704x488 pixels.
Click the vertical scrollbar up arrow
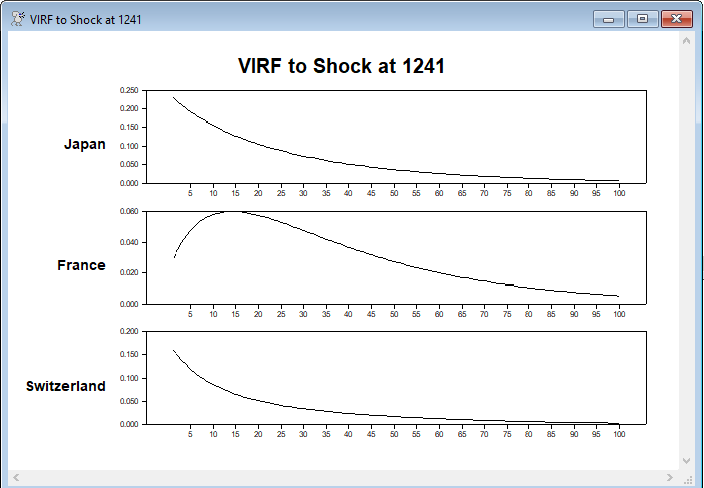coord(686,41)
